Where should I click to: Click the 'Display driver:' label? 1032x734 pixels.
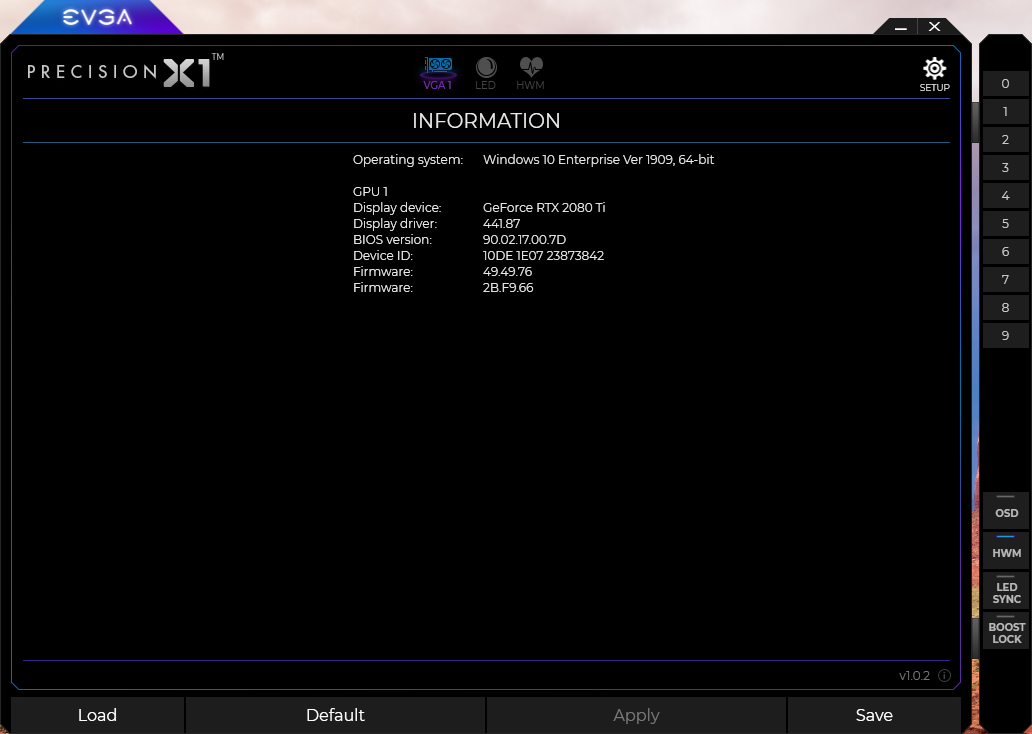click(395, 224)
